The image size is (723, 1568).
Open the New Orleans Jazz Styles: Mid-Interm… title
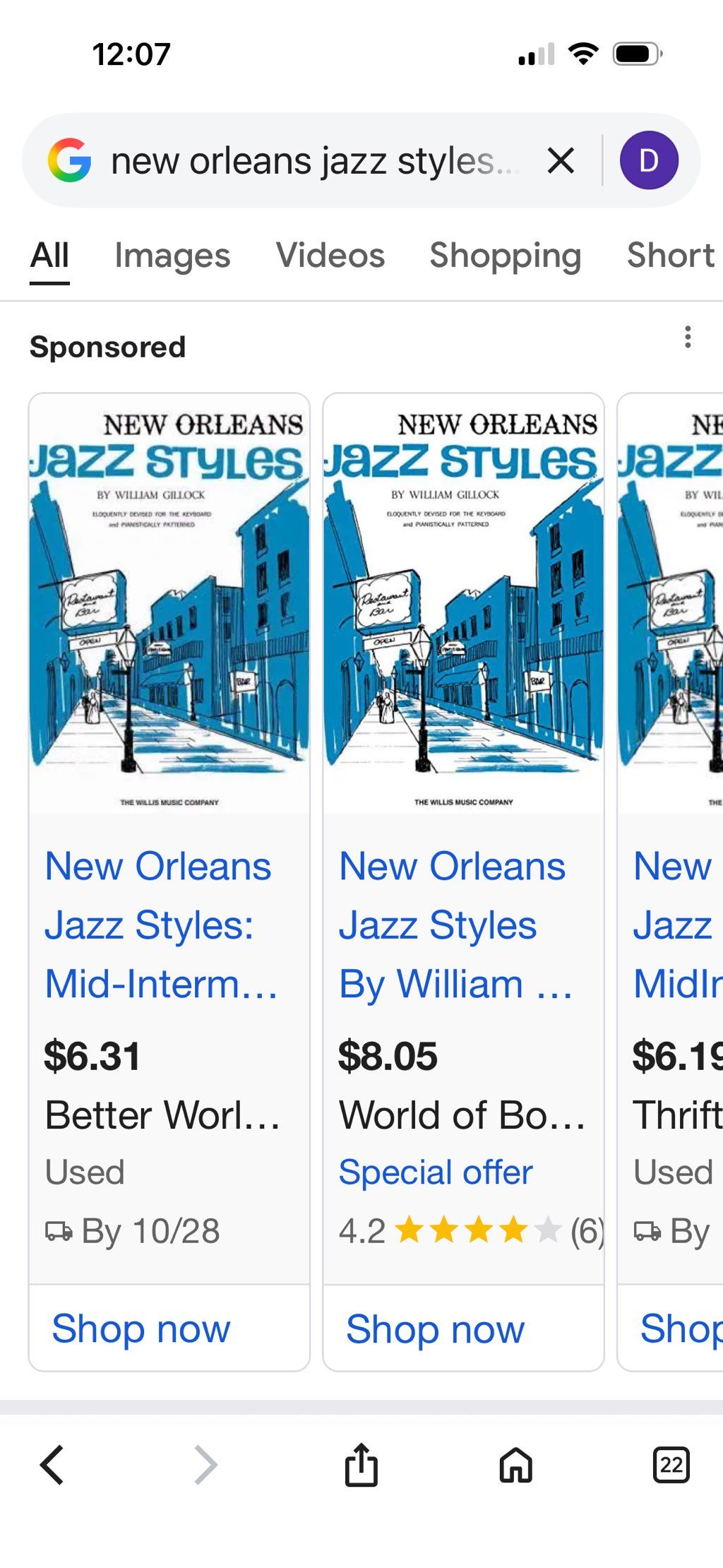[161, 925]
